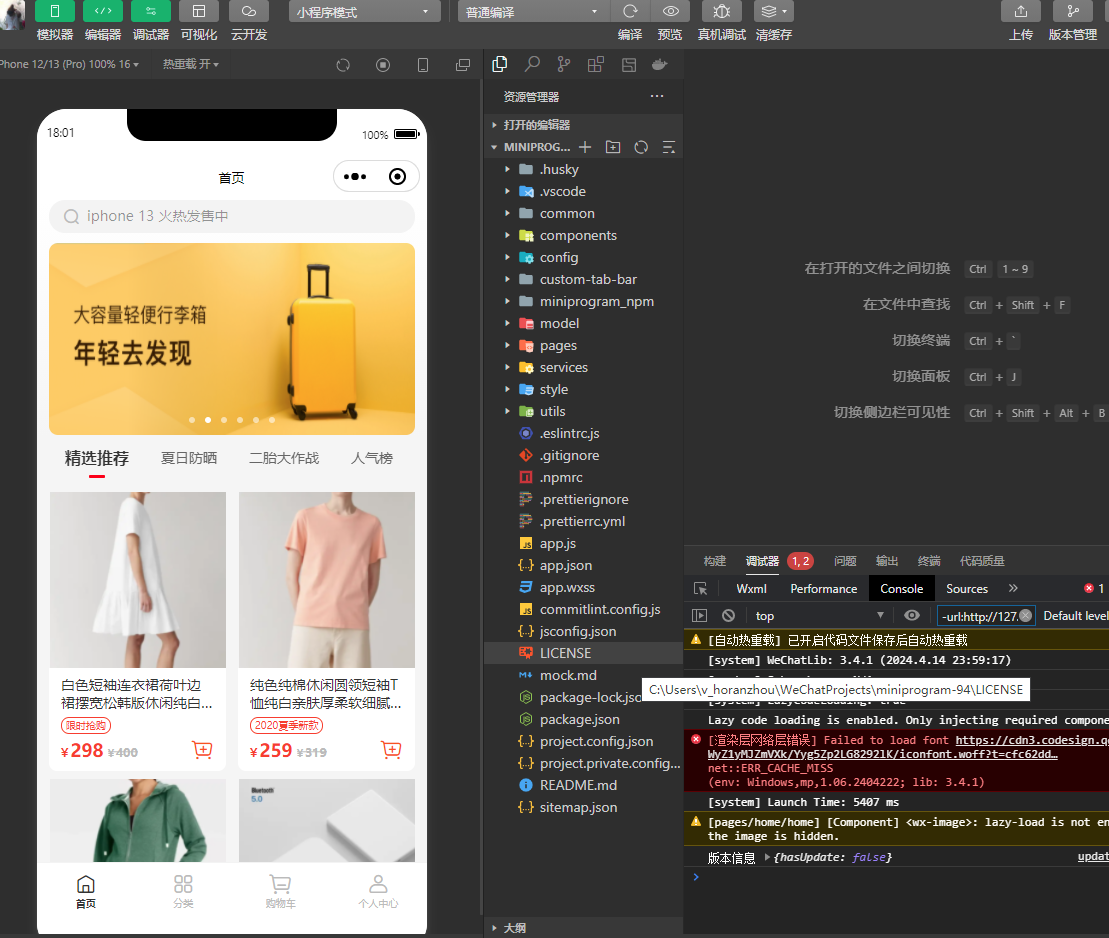The width and height of the screenshot is (1109, 938).
Task: Open the Docker whale icon panel
Action: (659, 64)
